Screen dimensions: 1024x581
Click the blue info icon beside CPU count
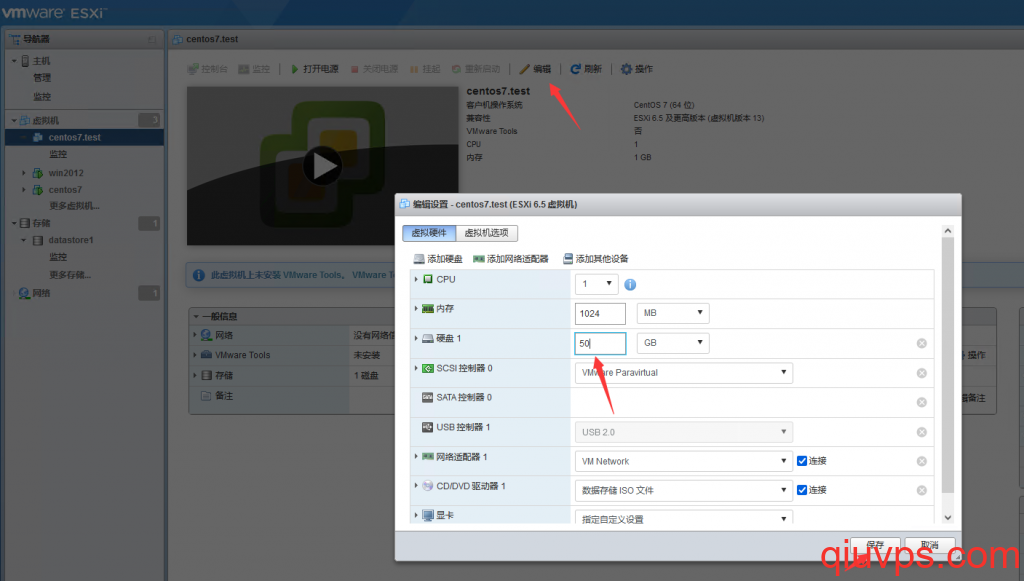(630, 285)
